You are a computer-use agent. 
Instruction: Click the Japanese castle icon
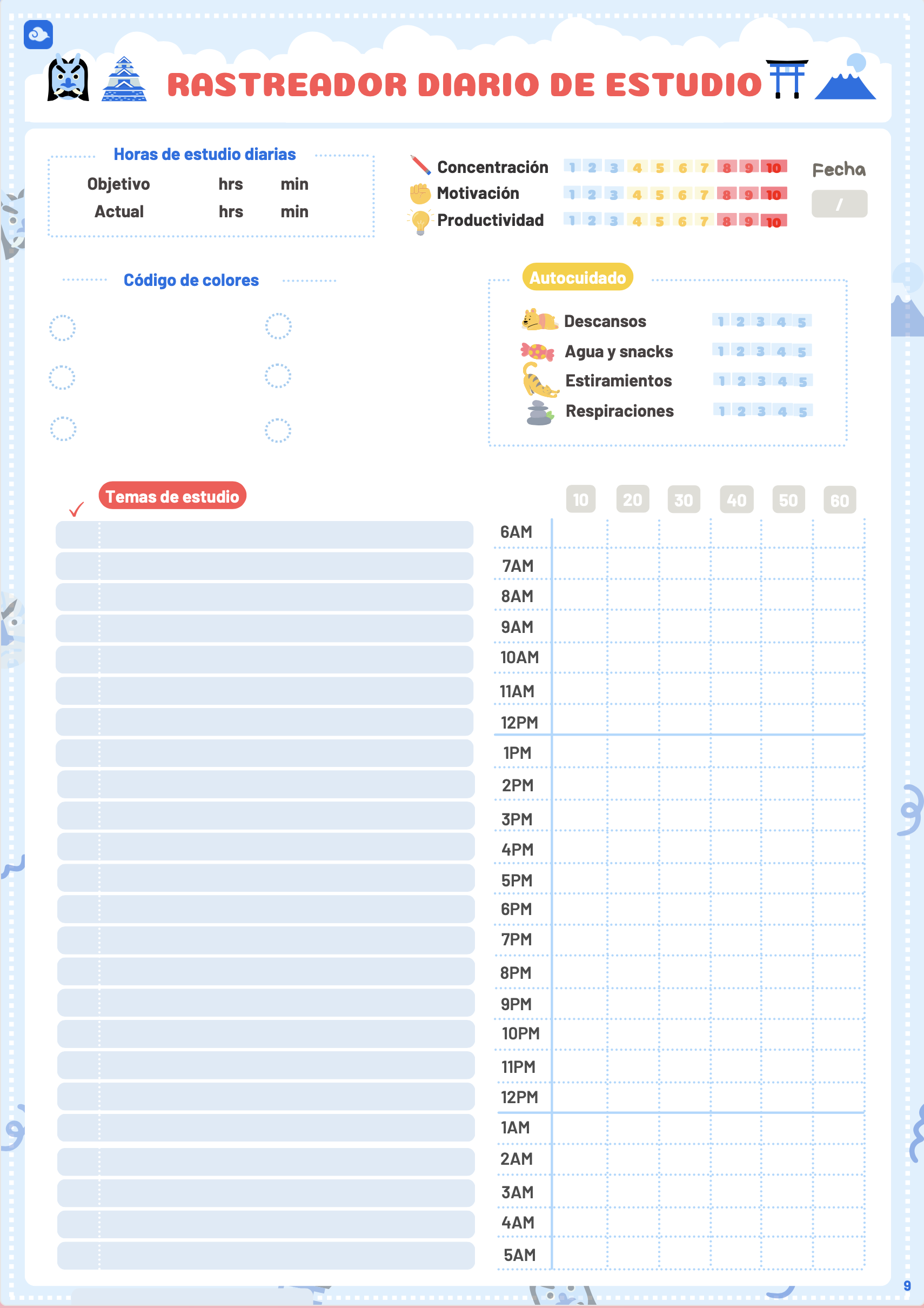124,80
